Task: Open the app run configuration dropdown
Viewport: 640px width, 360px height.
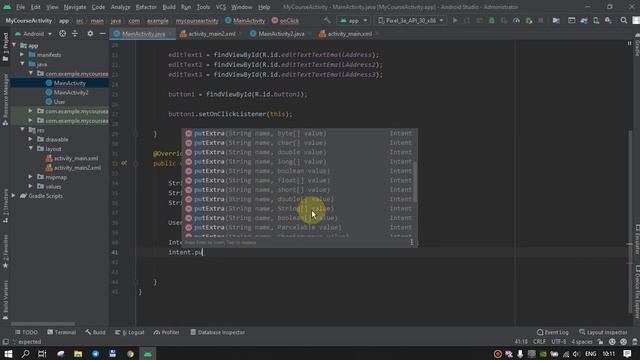Action: tap(353, 20)
